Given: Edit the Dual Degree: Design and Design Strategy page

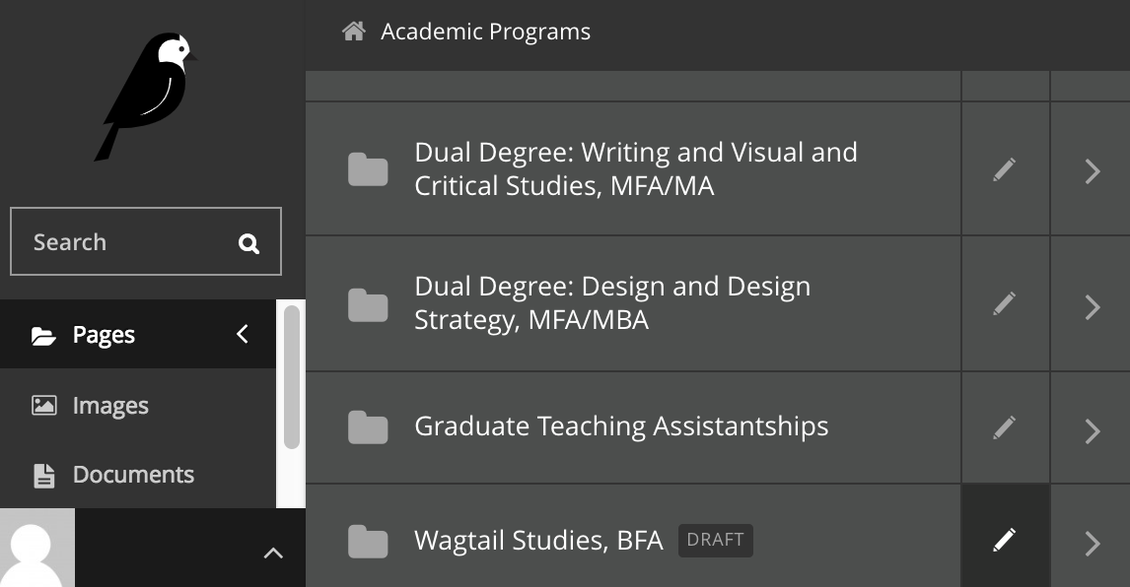Looking at the screenshot, I should tap(1004, 304).
